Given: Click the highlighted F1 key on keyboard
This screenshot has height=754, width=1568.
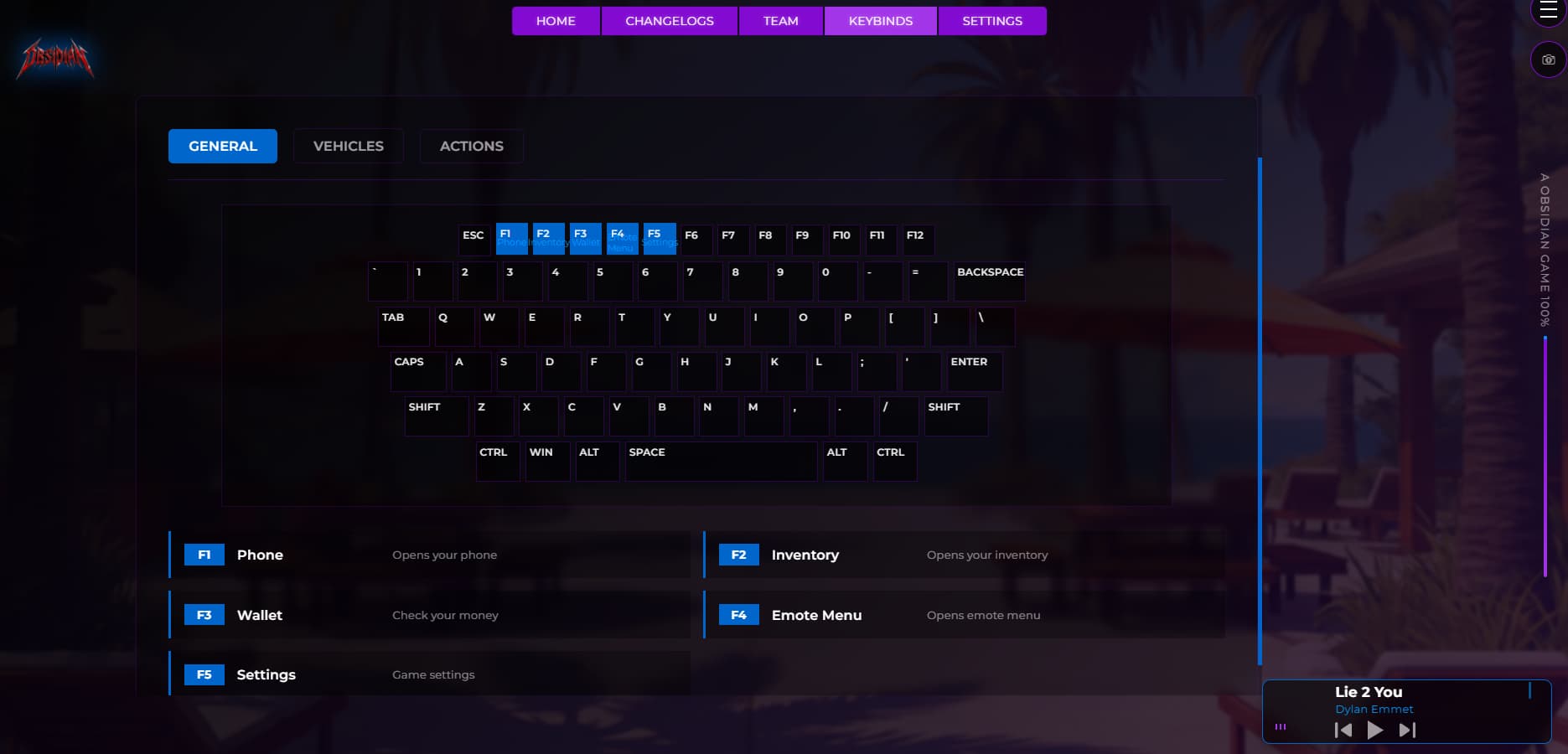Looking at the screenshot, I should (x=512, y=239).
